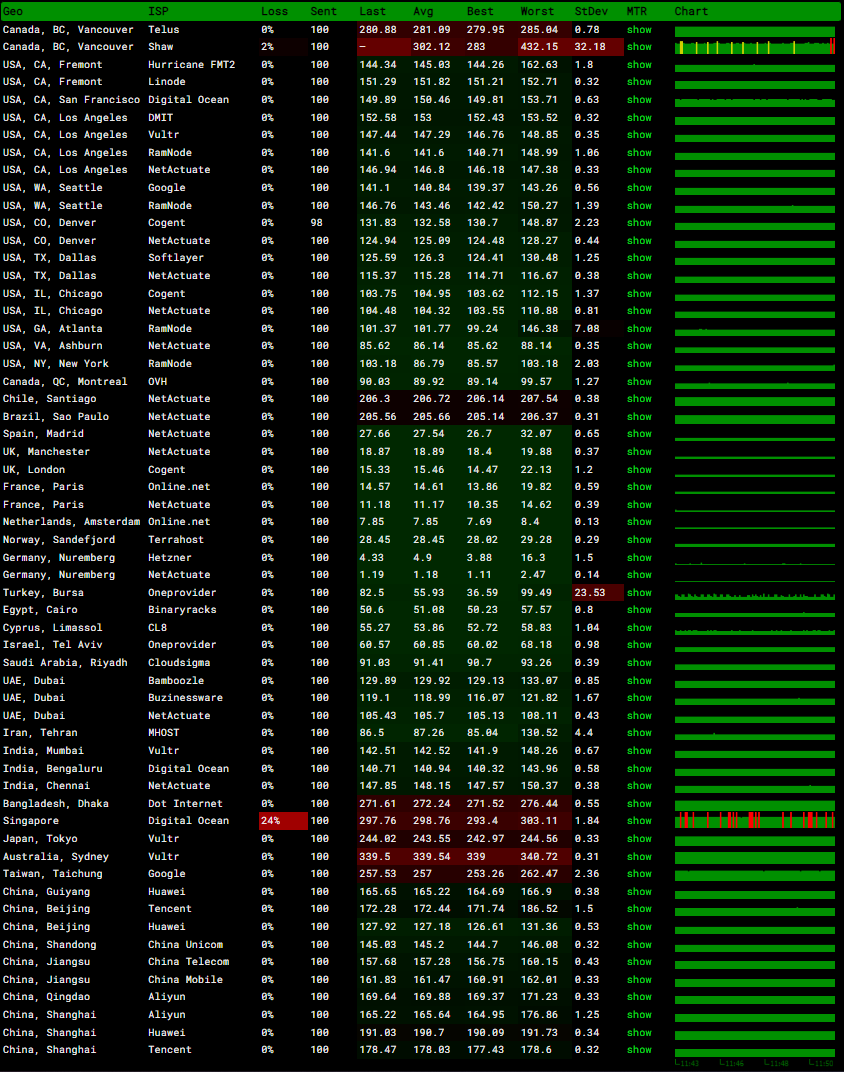The height and width of the screenshot is (1072, 844).
Task: Click show link for Turkey Bursa Oneprovider
Action: click(639, 592)
